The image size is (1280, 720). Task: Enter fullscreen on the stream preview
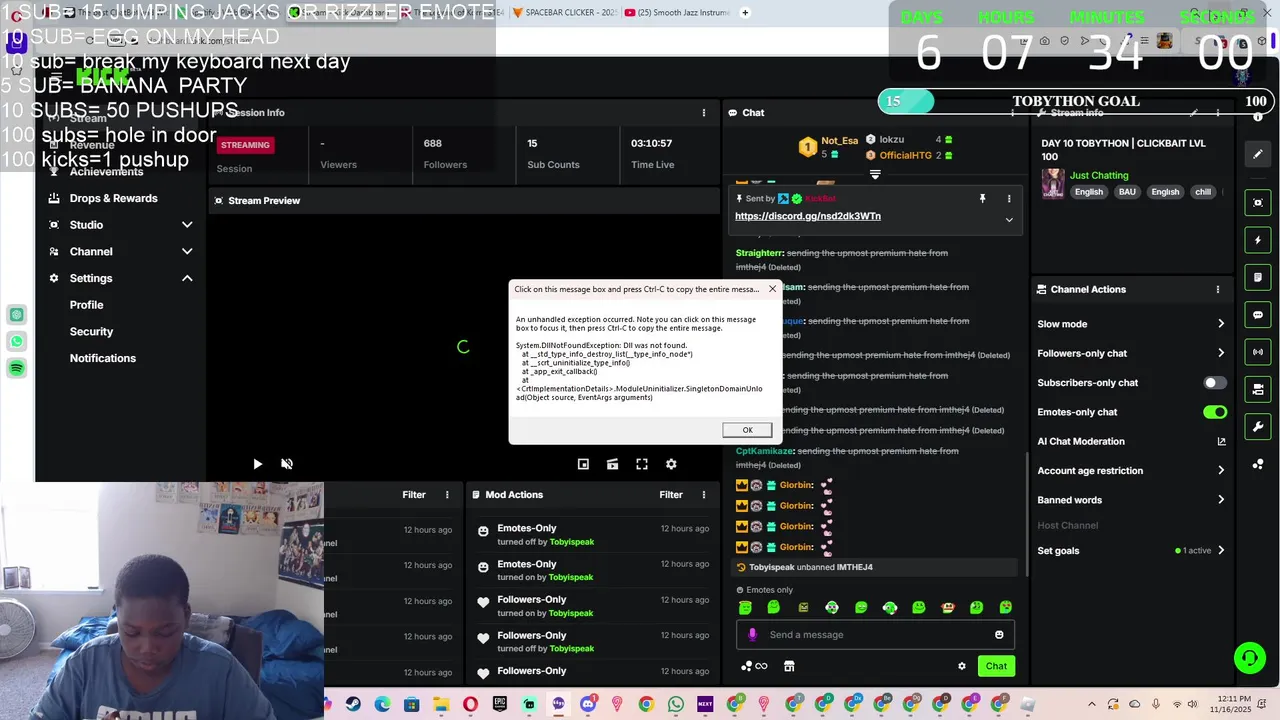[642, 464]
